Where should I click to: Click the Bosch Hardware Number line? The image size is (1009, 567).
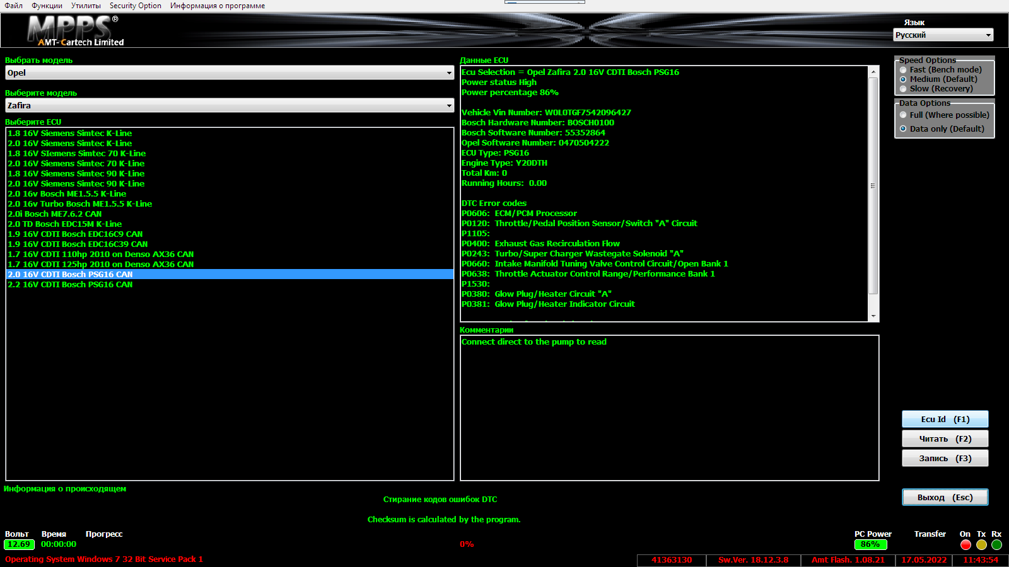[x=537, y=123]
